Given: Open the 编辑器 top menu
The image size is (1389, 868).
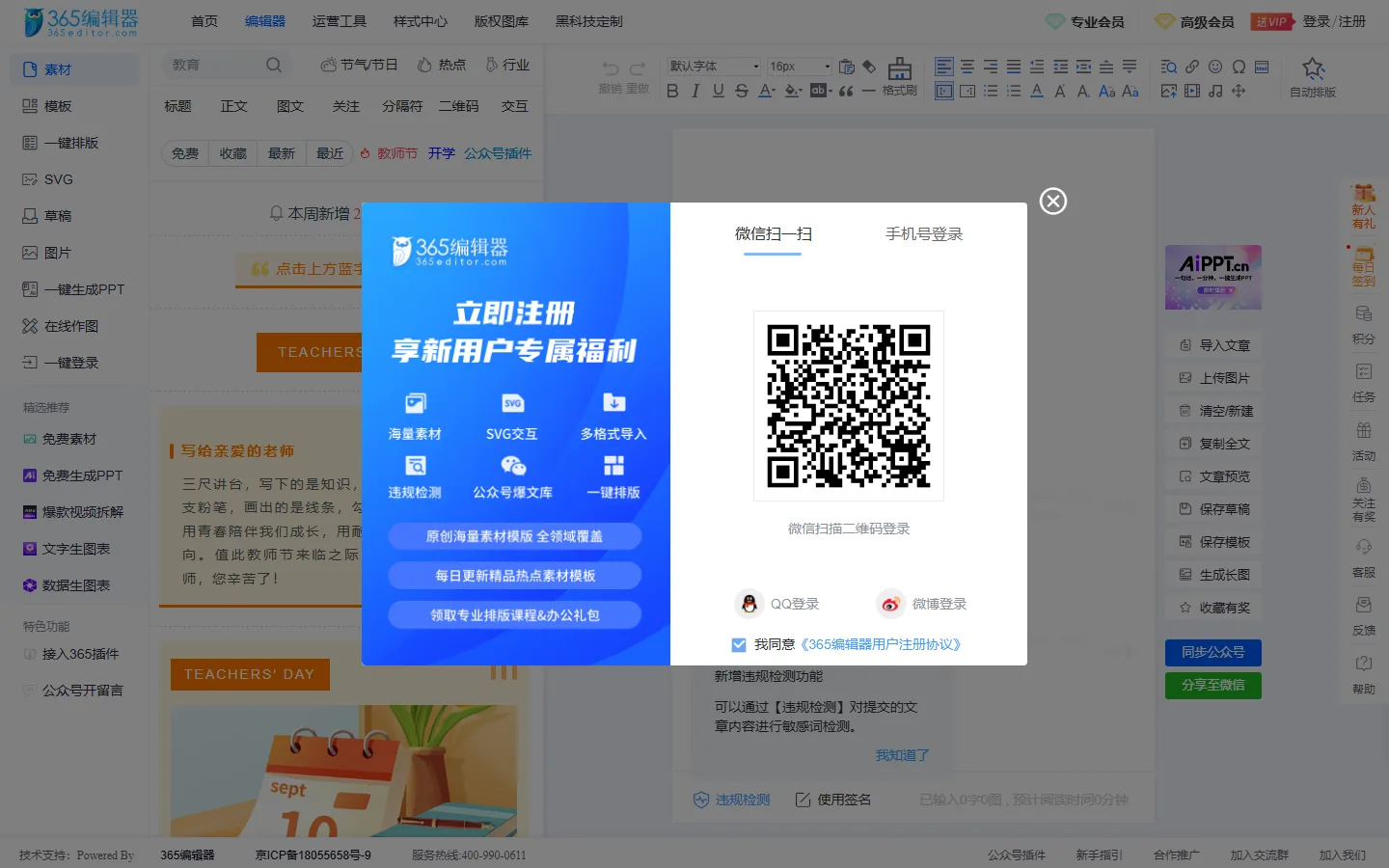Looking at the screenshot, I should [264, 21].
